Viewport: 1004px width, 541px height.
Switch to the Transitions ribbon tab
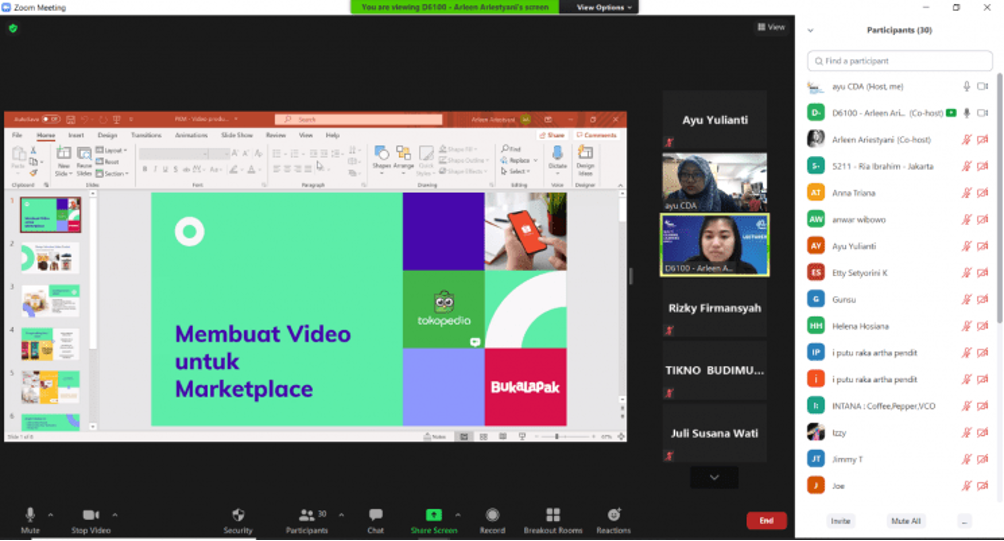(146, 135)
